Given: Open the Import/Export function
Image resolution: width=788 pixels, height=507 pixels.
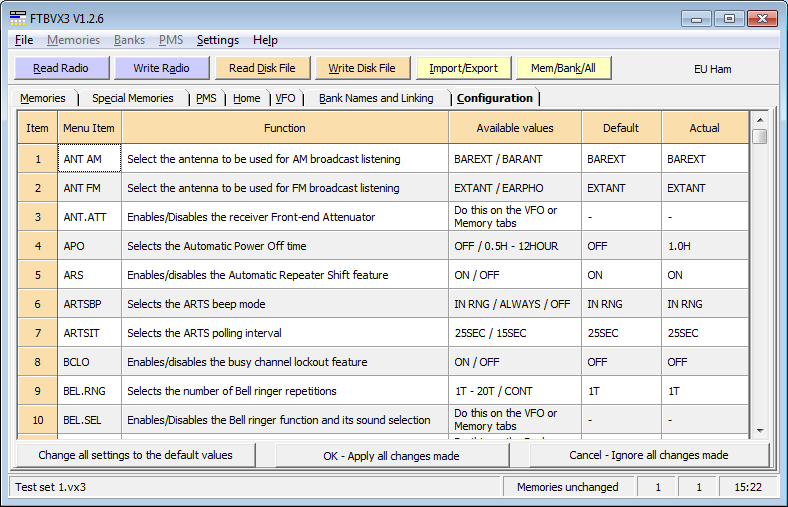Looking at the screenshot, I should pos(463,68).
